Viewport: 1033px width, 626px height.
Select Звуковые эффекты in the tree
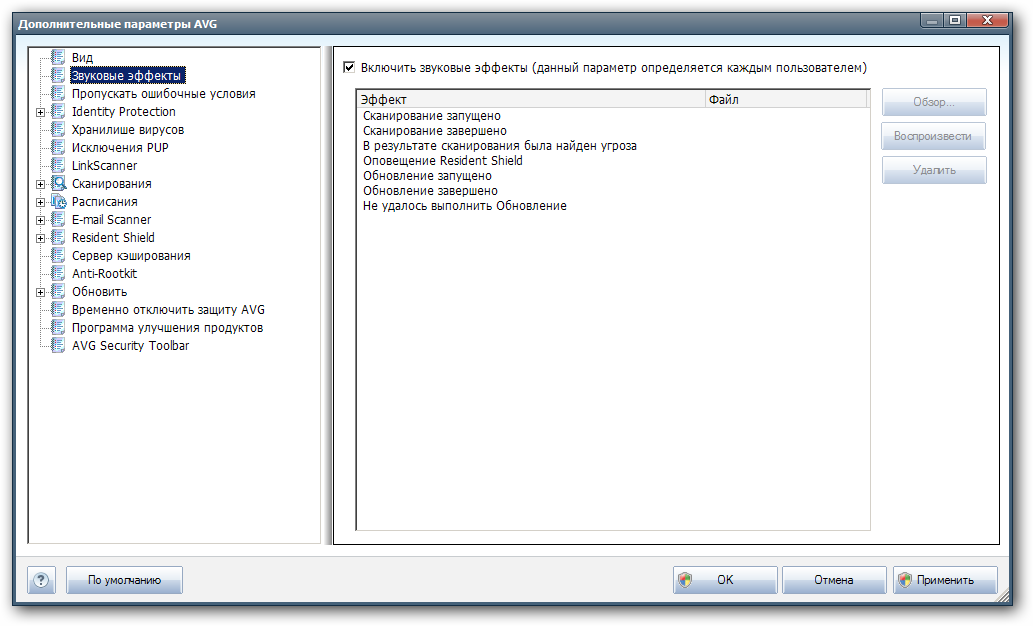pos(126,76)
